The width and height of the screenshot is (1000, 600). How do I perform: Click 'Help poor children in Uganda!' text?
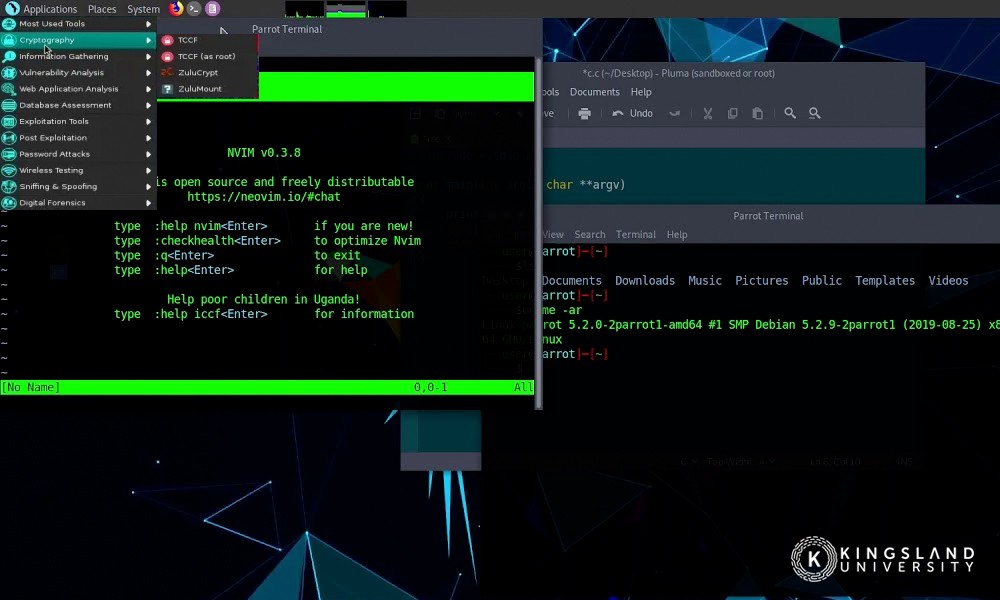(263, 300)
